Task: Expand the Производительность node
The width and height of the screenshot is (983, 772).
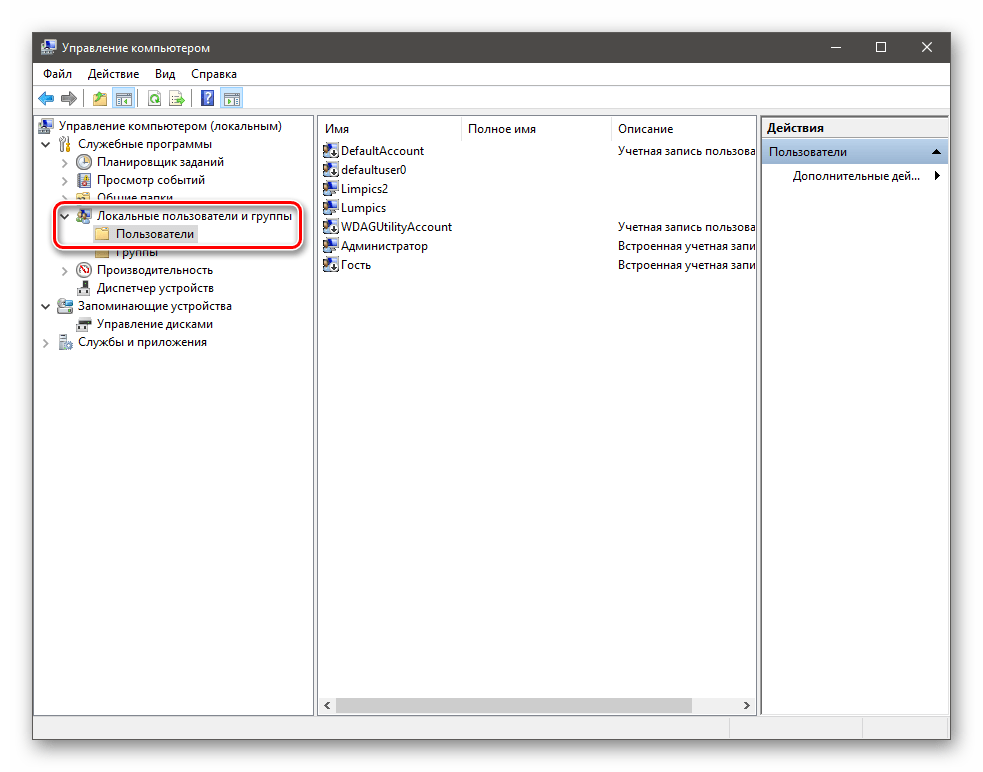Action: [x=65, y=272]
